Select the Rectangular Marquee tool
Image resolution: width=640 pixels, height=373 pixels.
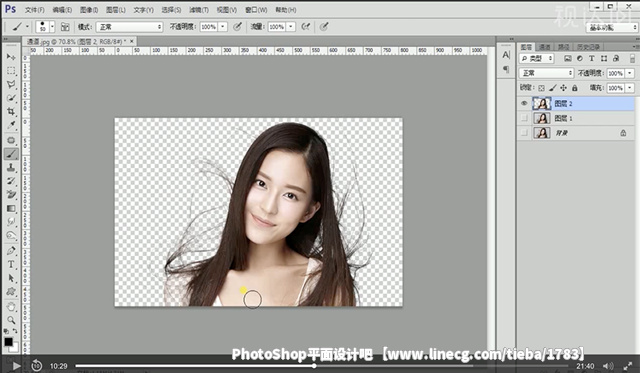11,70
